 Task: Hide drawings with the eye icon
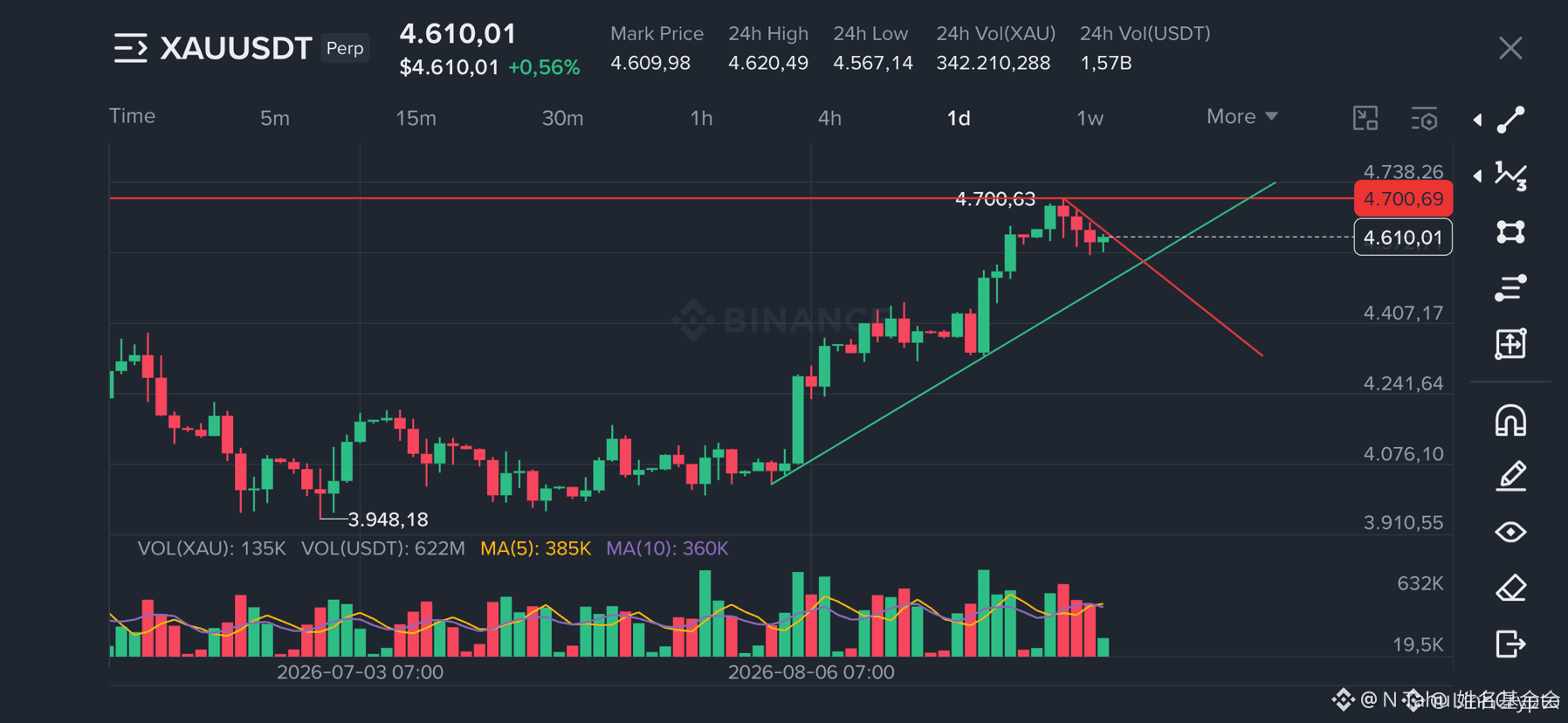point(1510,532)
